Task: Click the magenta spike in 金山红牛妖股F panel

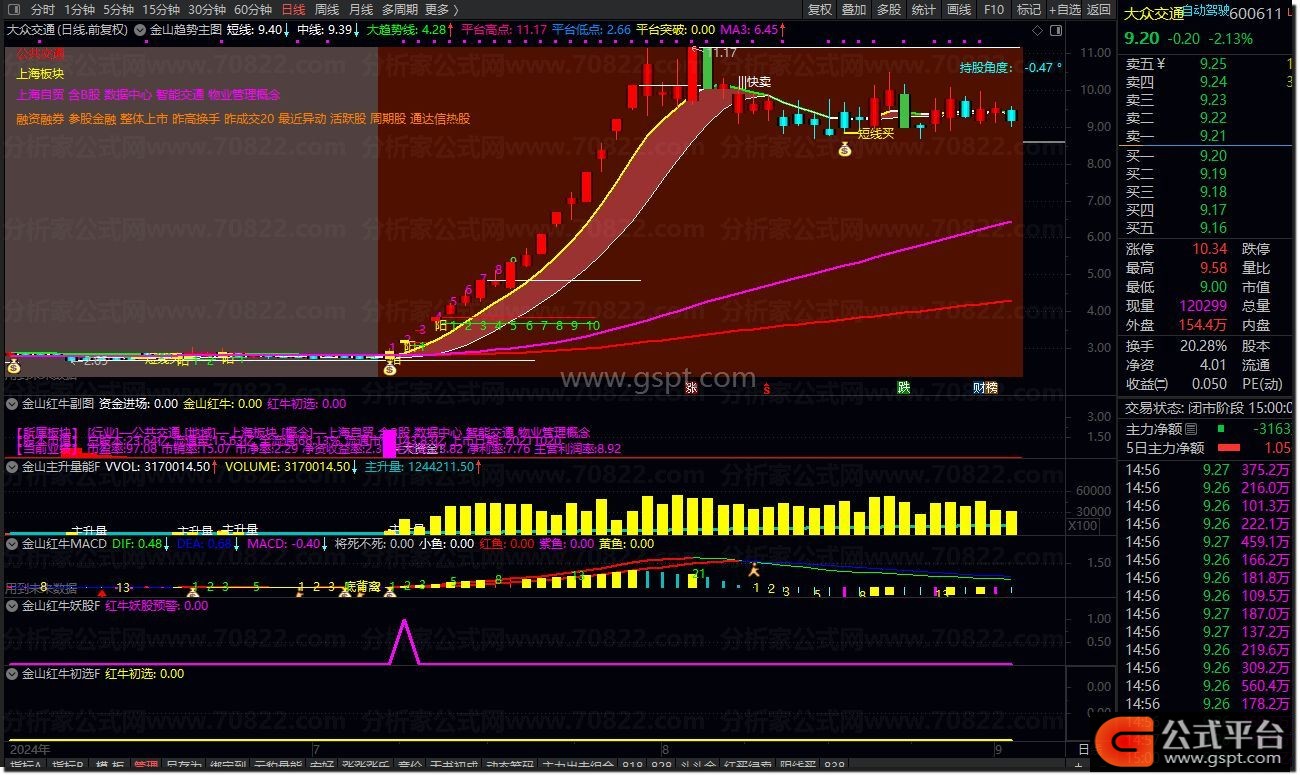Action: point(404,641)
